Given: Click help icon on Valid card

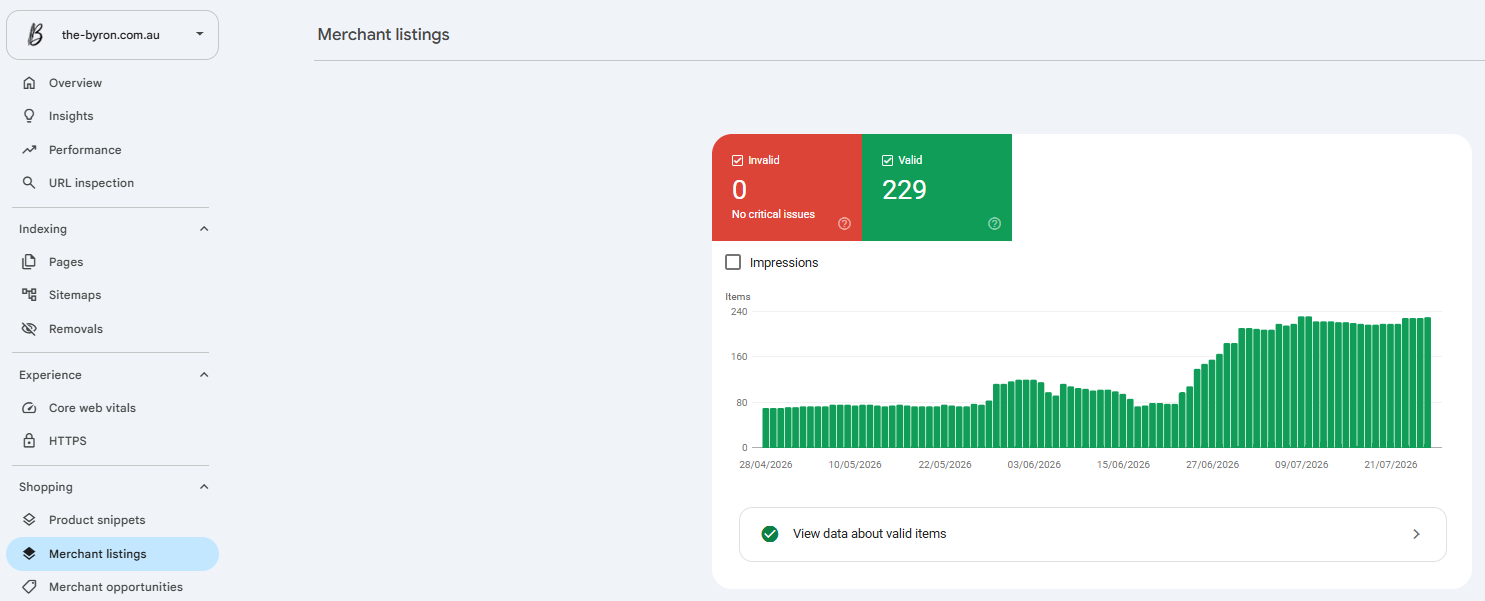Looking at the screenshot, I should coord(994,224).
